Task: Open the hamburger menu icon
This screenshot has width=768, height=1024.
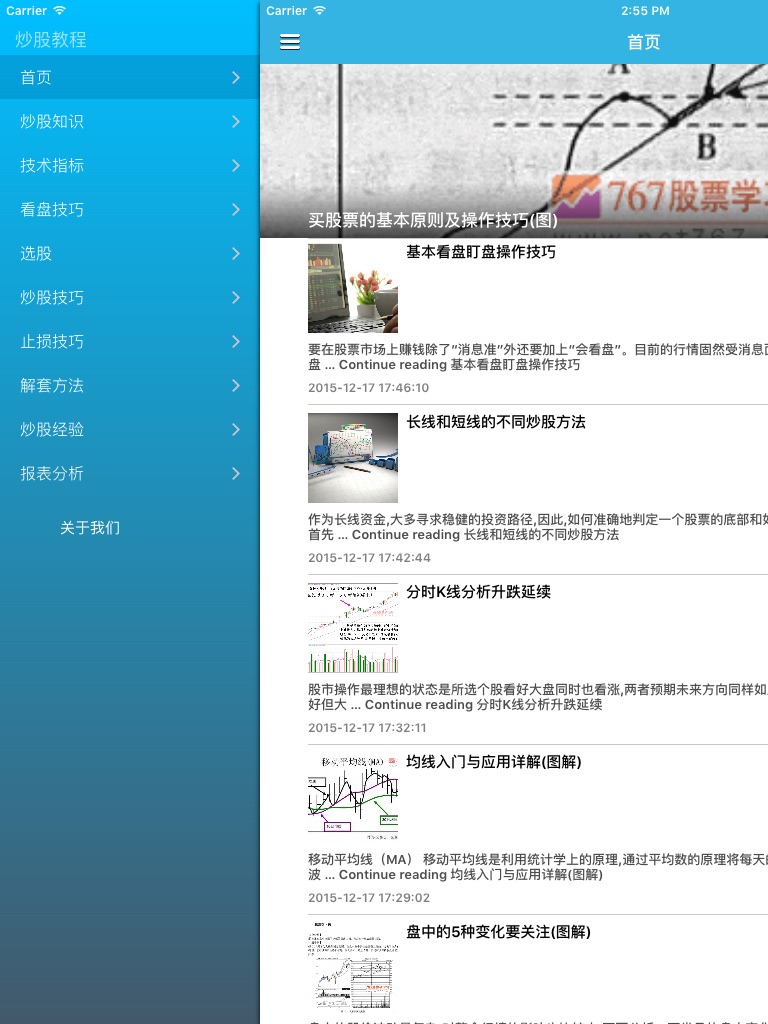Action: coord(290,42)
